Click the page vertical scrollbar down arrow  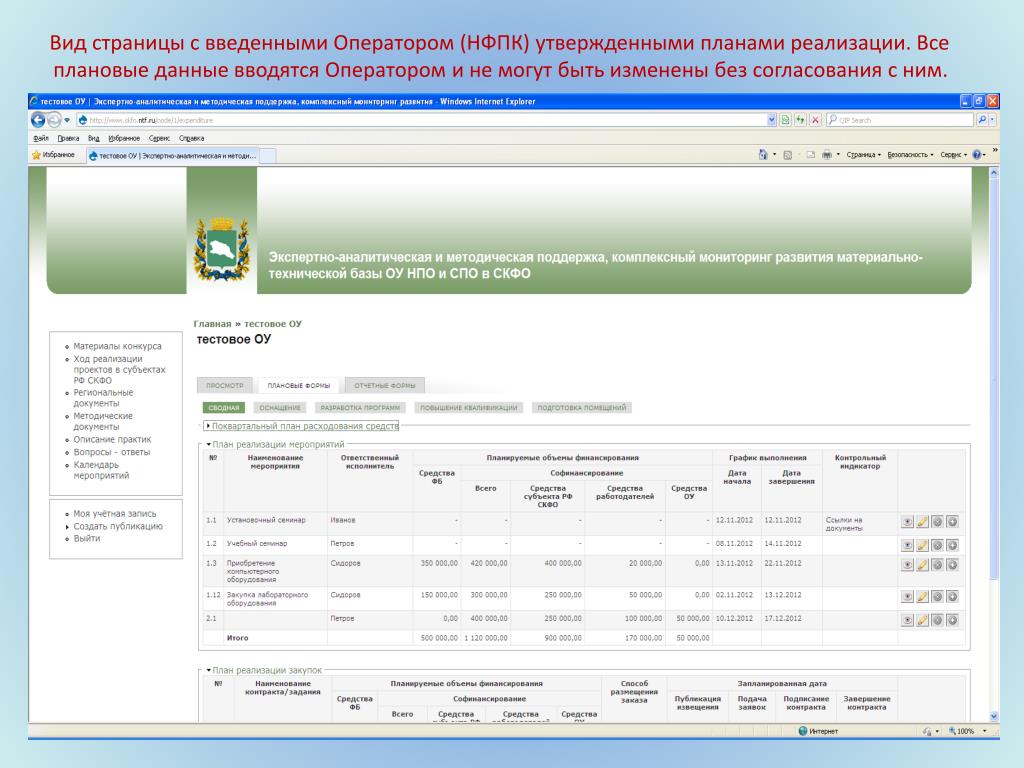(993, 716)
